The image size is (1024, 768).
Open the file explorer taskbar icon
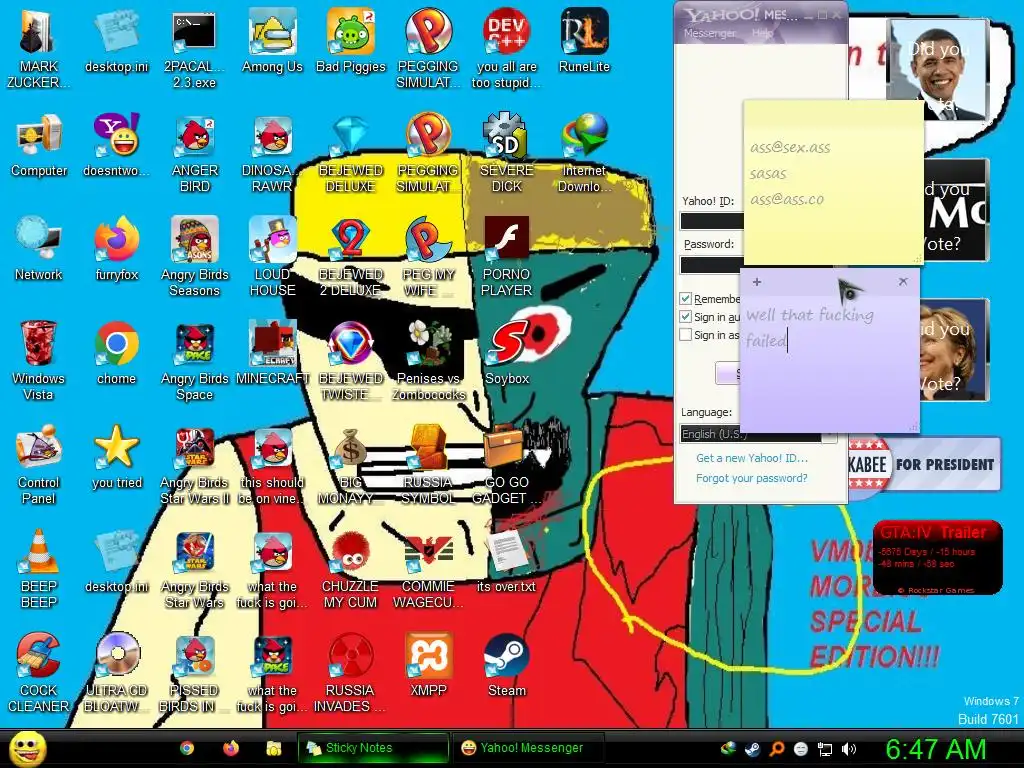274,748
